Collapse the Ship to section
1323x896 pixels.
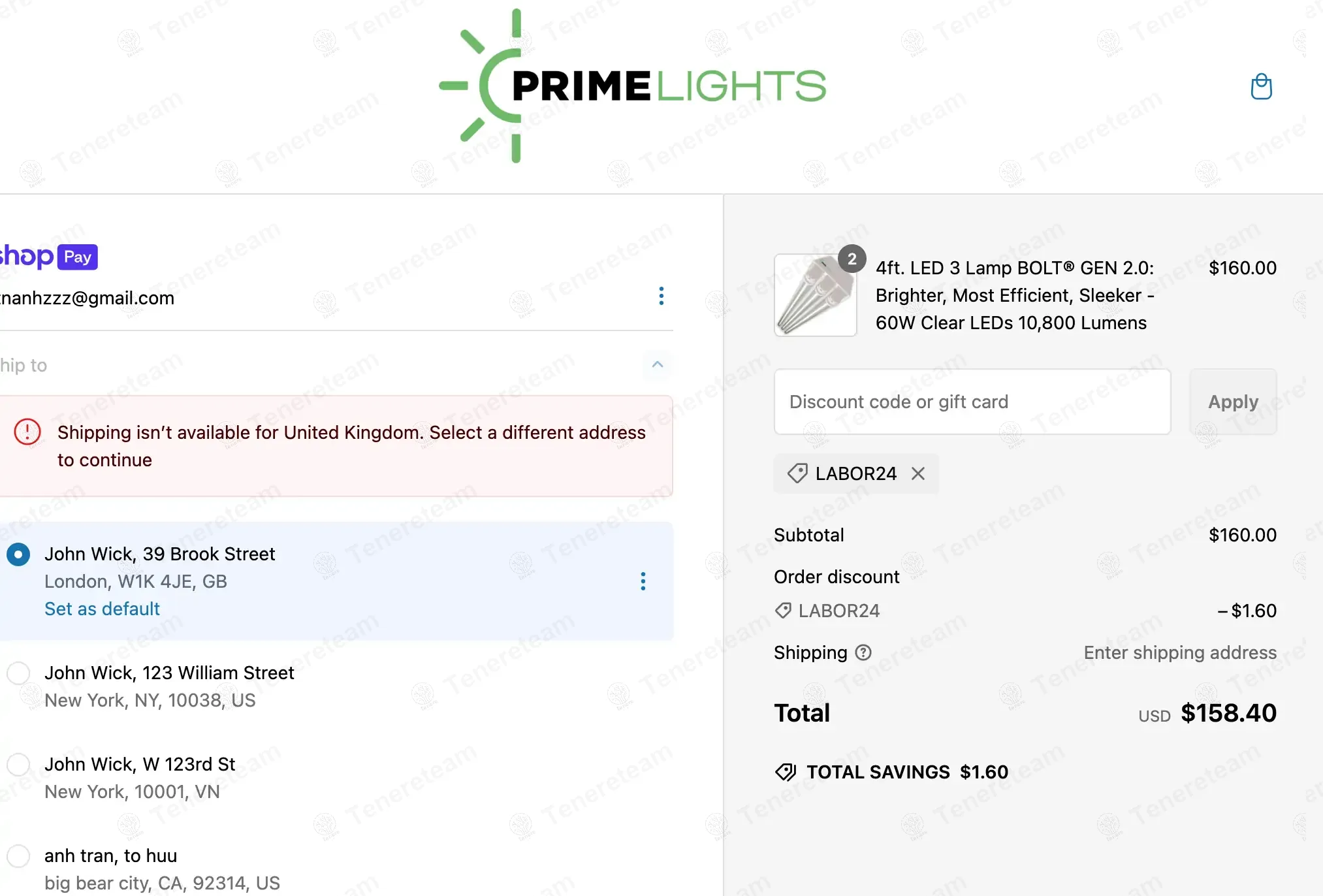click(657, 364)
